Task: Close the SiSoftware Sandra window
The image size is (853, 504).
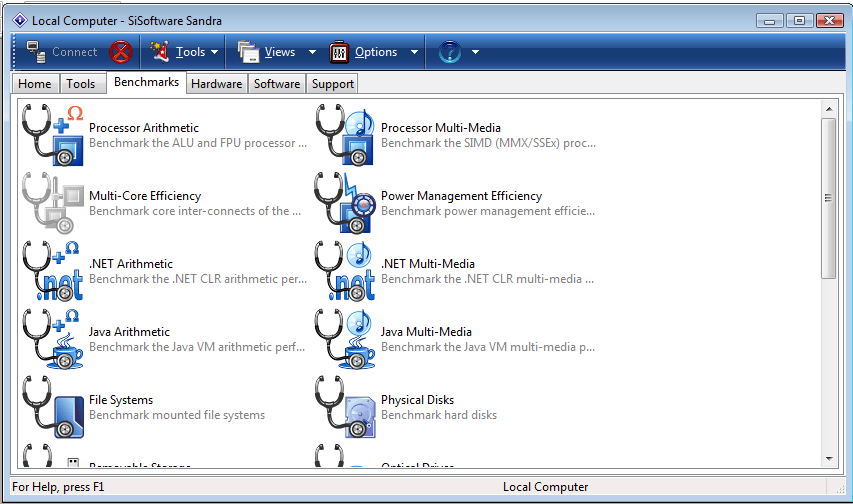Action: pyautogui.click(x=829, y=21)
